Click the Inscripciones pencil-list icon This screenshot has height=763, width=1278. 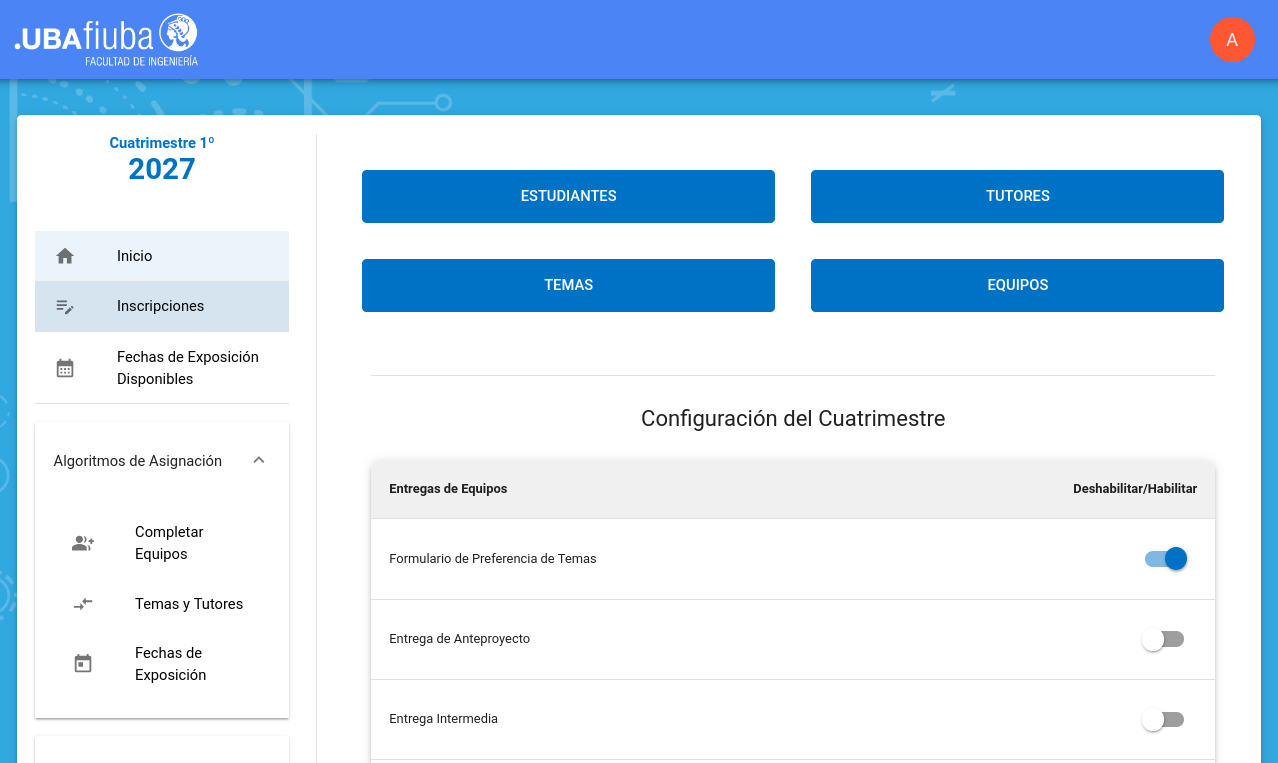click(x=65, y=307)
